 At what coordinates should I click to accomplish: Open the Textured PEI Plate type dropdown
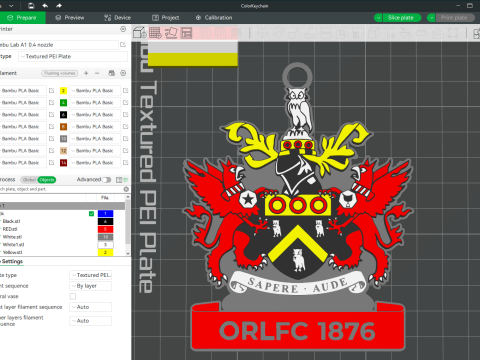pyautogui.click(x=73, y=57)
